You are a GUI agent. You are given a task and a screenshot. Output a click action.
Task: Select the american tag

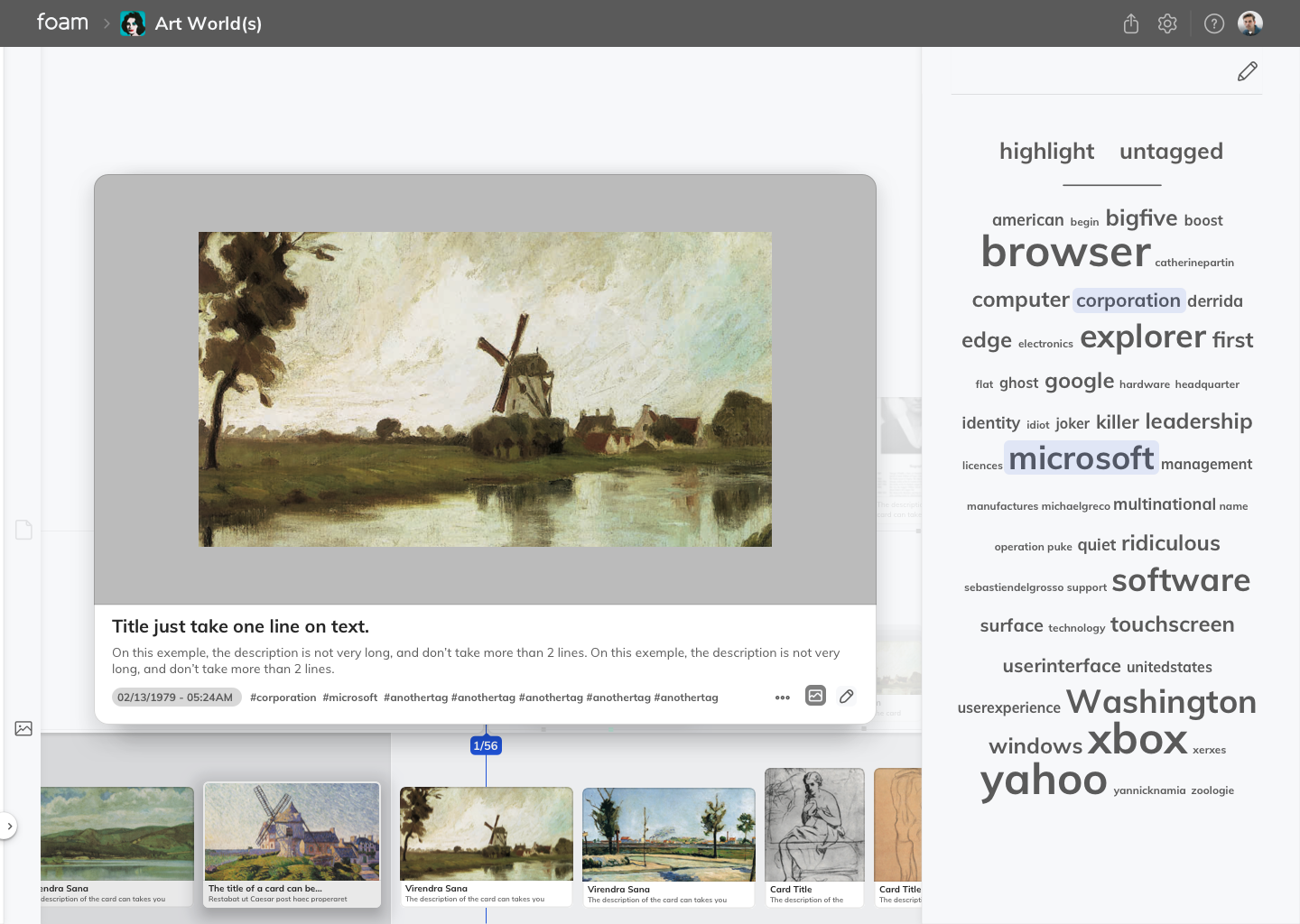pyautogui.click(x=1028, y=220)
